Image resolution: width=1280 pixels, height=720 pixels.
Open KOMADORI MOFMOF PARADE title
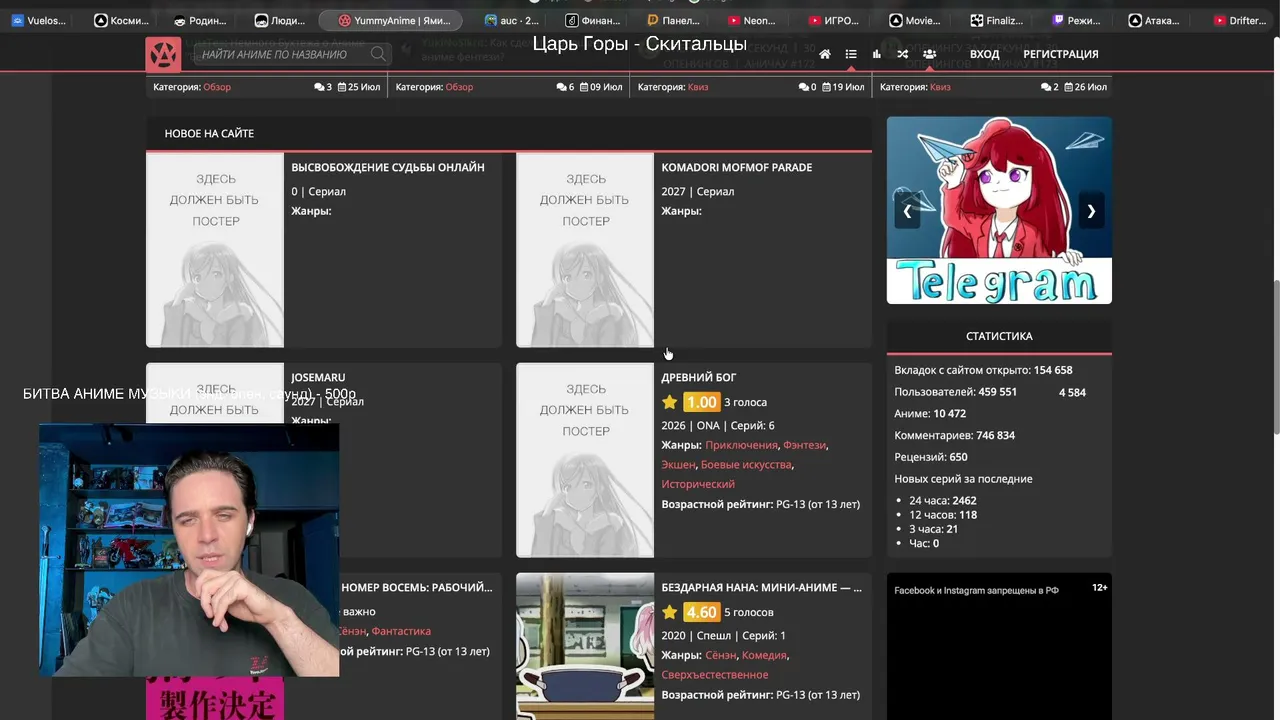pyautogui.click(x=737, y=167)
